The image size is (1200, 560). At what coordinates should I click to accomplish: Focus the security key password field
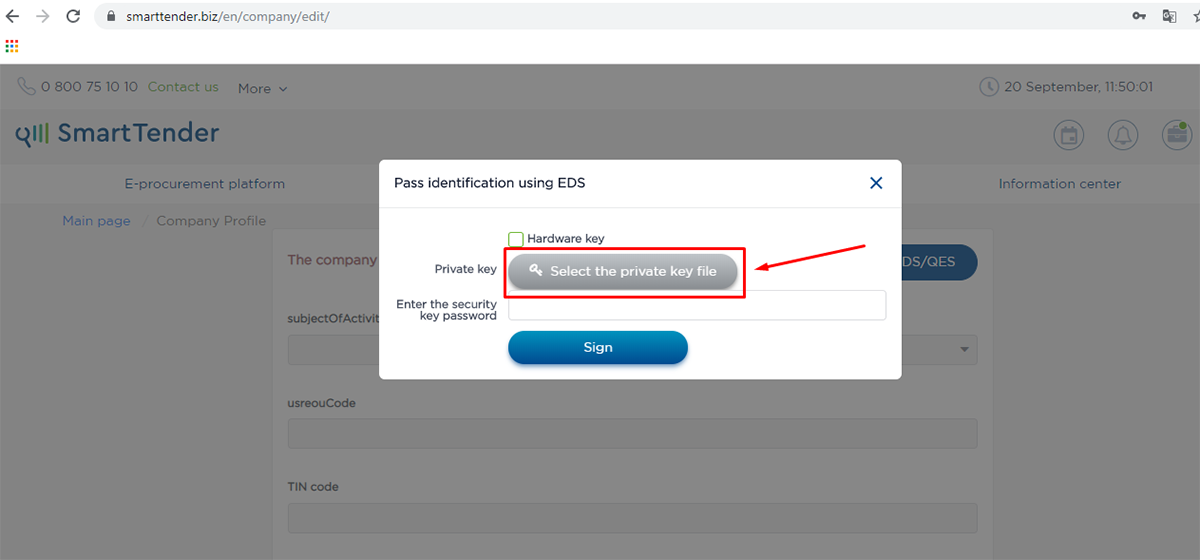click(697, 305)
